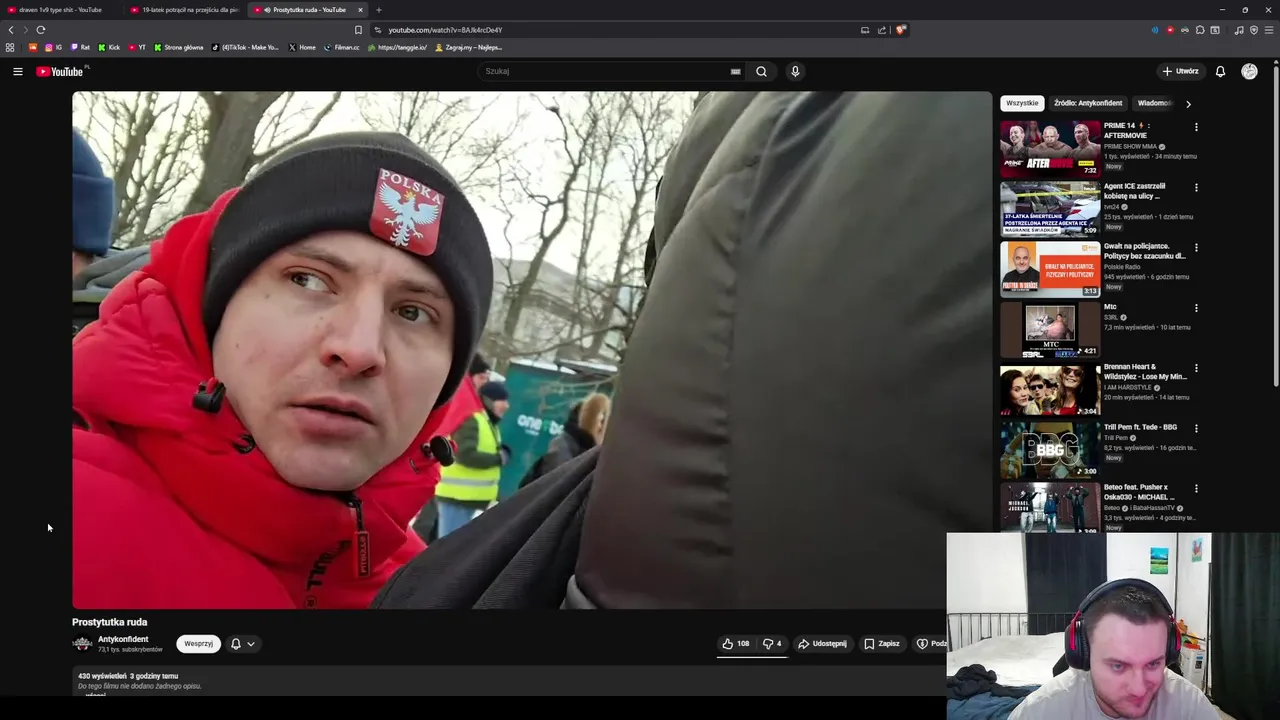
Task: Open options menu for Agent ICE video
Action: (x=1196, y=187)
